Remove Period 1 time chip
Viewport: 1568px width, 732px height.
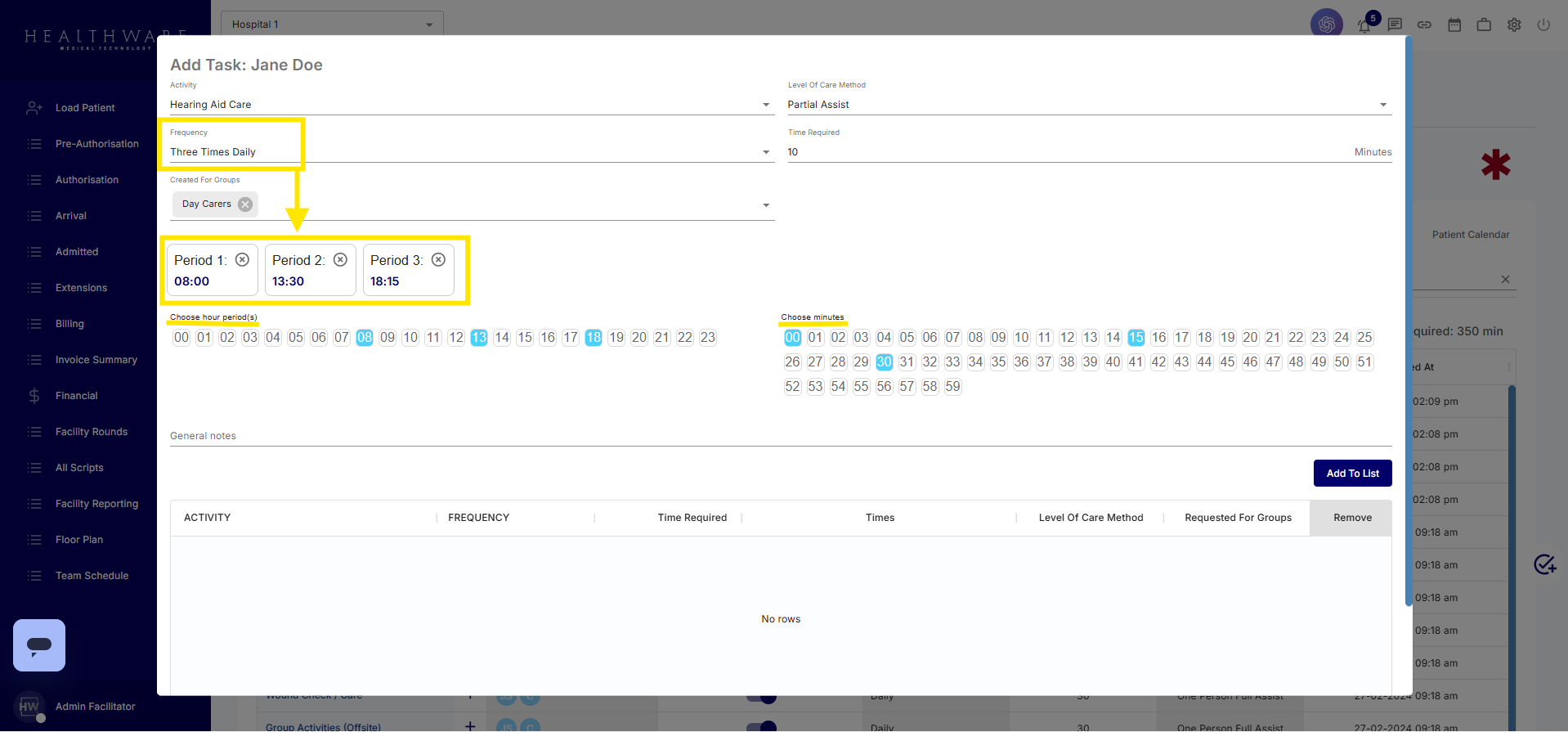click(242, 259)
